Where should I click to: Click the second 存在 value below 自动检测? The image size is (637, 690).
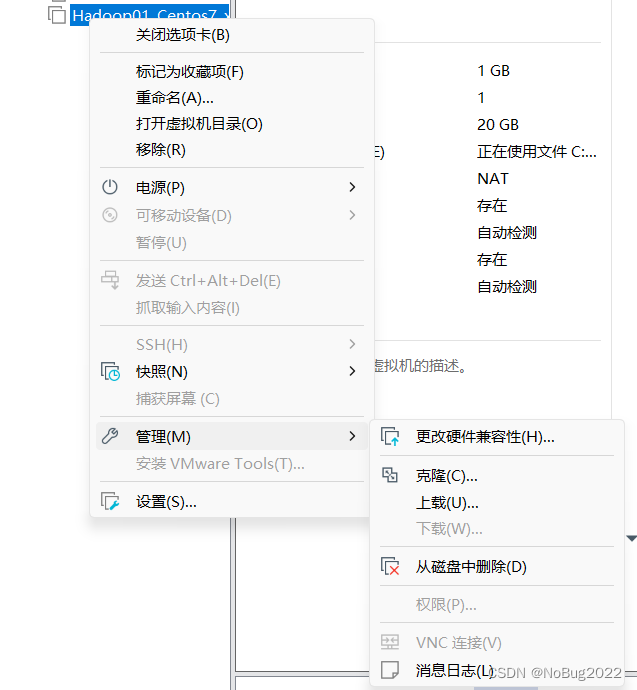coord(492,260)
